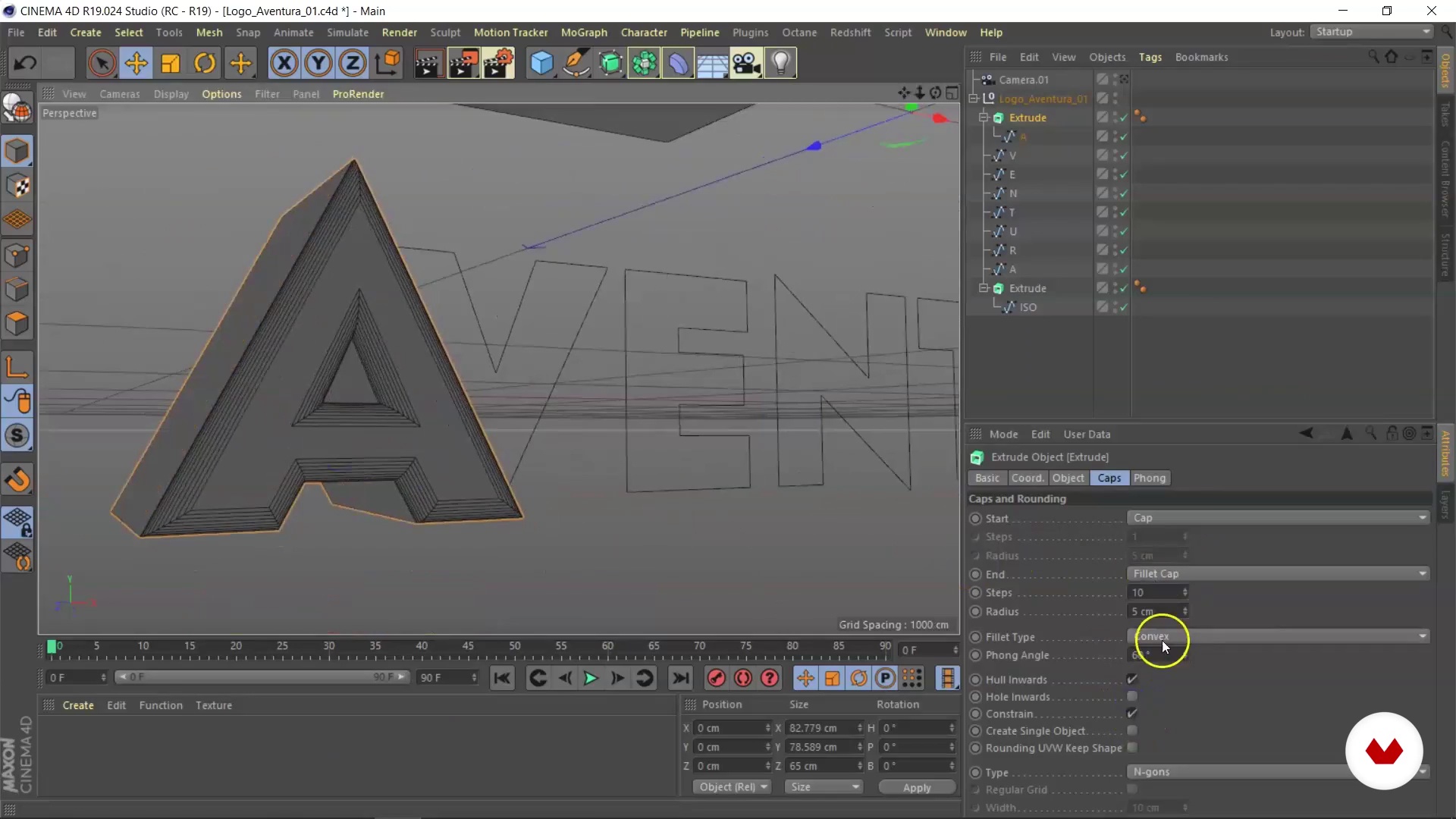Image resolution: width=1456 pixels, height=819 pixels.
Task: Switch to the Object tab
Action: pyautogui.click(x=1068, y=479)
